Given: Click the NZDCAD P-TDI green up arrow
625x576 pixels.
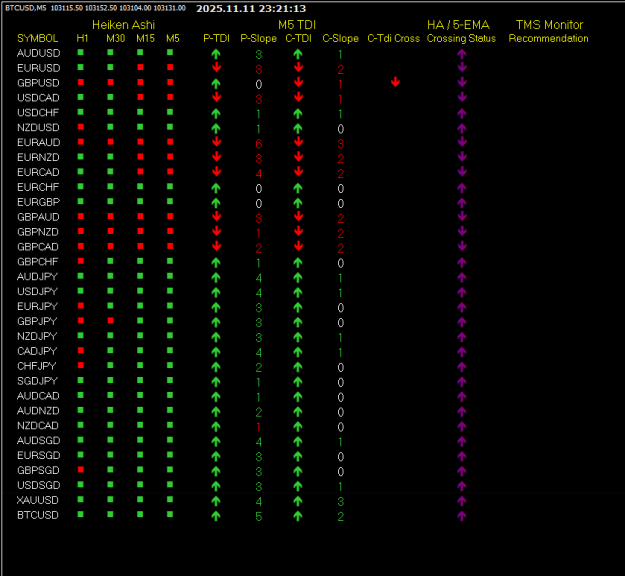Looking at the screenshot, I should [x=216, y=426].
